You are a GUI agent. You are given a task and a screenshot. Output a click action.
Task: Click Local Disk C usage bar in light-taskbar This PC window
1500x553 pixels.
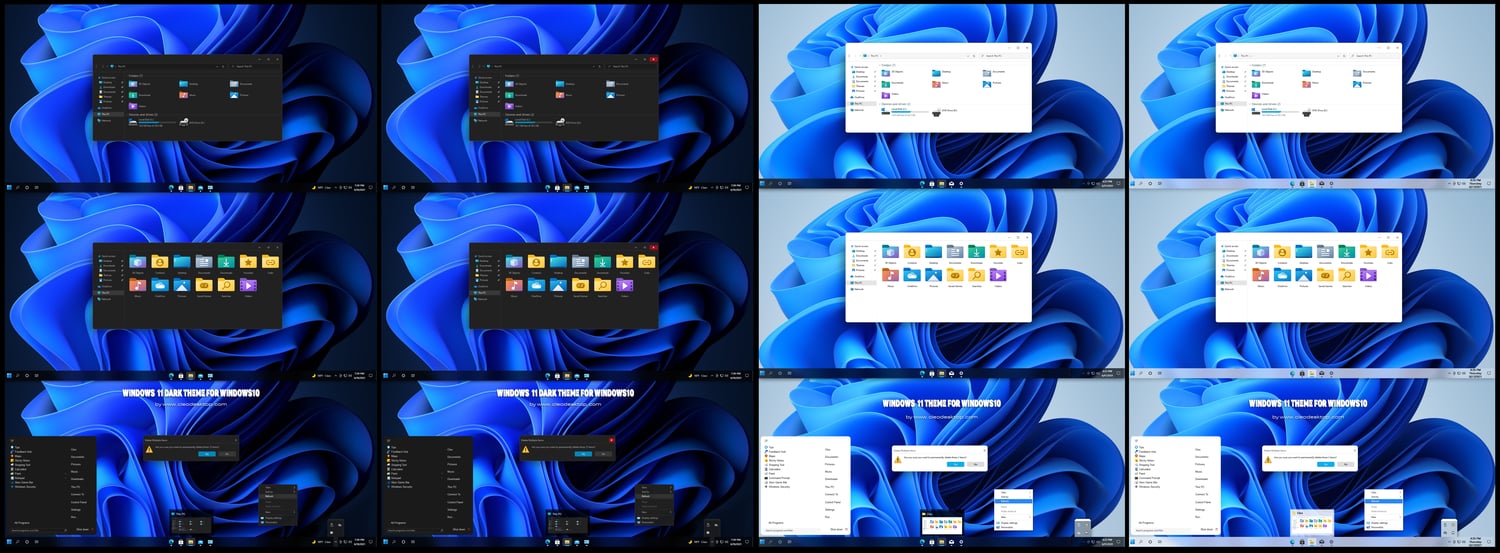tap(1280, 112)
